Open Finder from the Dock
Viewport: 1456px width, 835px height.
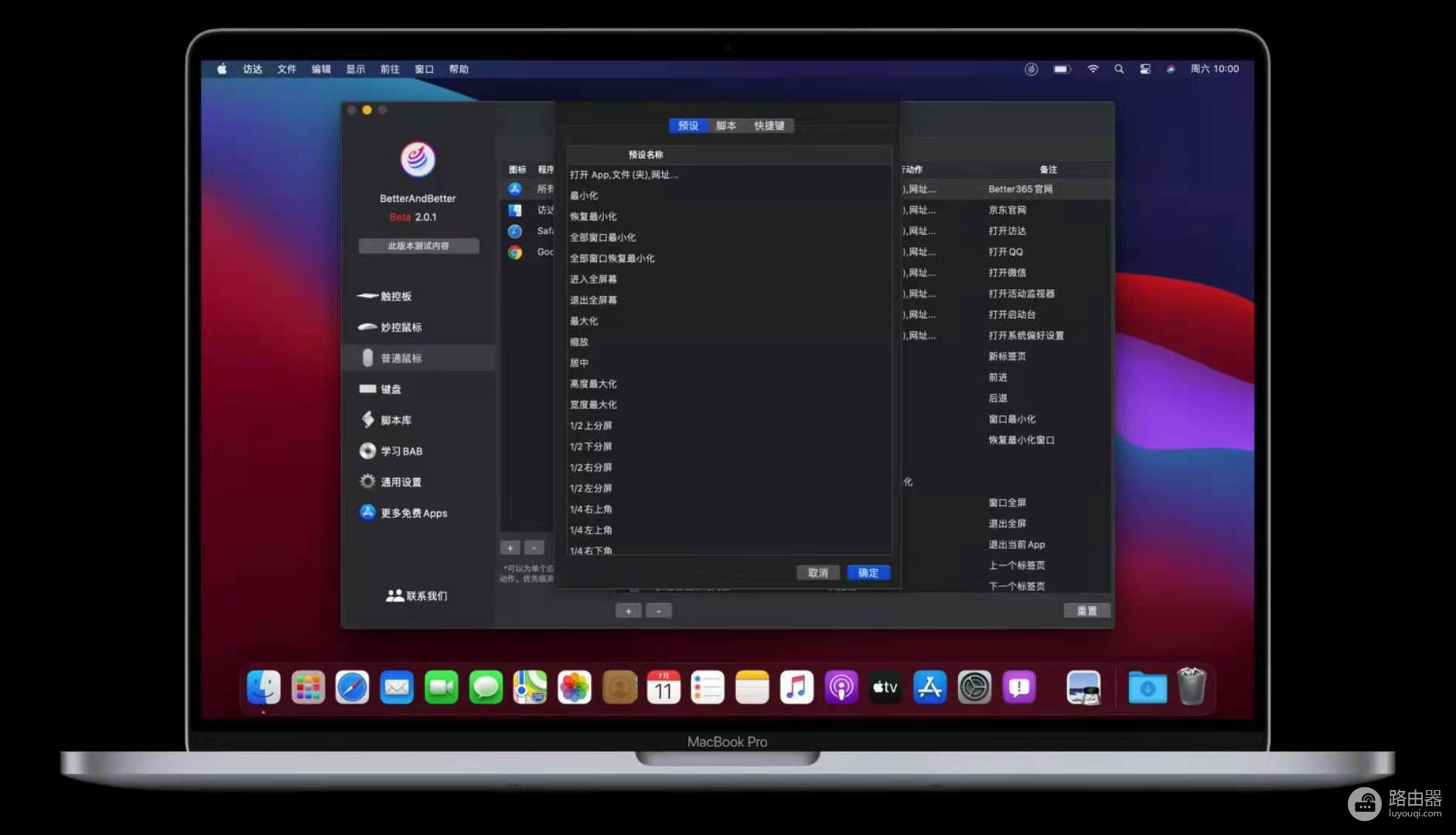point(264,687)
